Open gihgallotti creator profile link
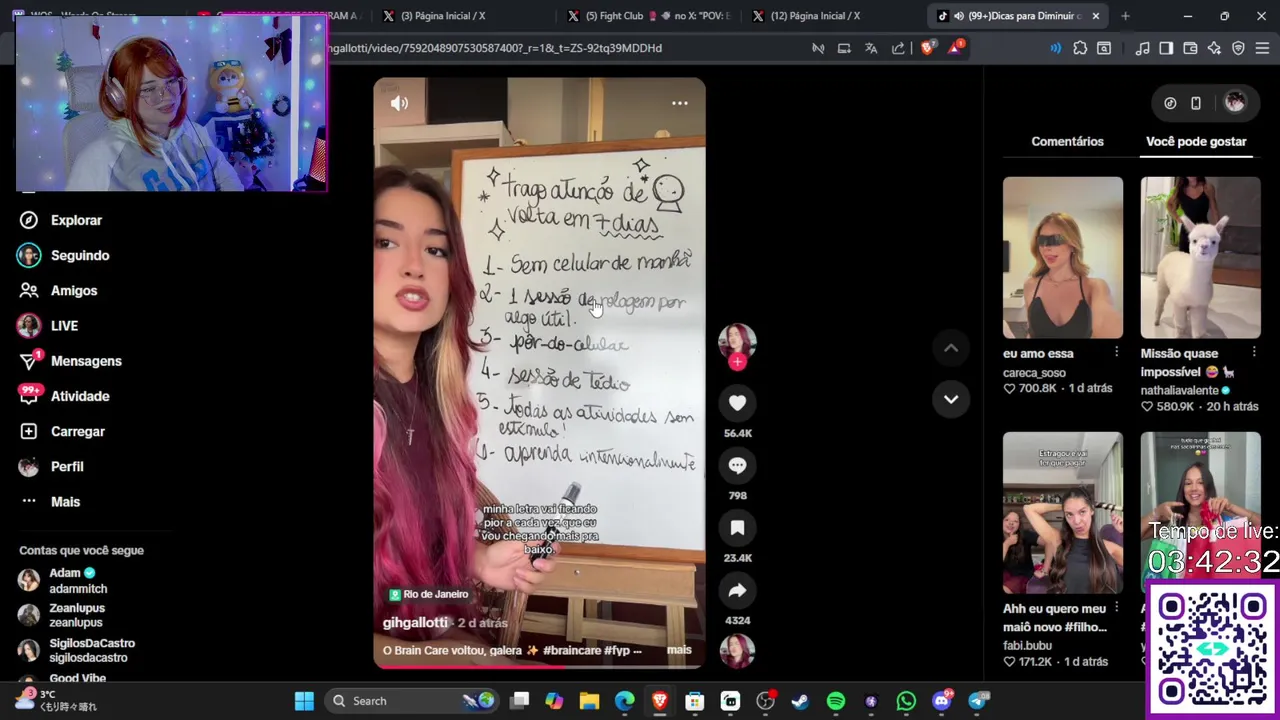This screenshot has height=720, width=1280. click(x=415, y=623)
